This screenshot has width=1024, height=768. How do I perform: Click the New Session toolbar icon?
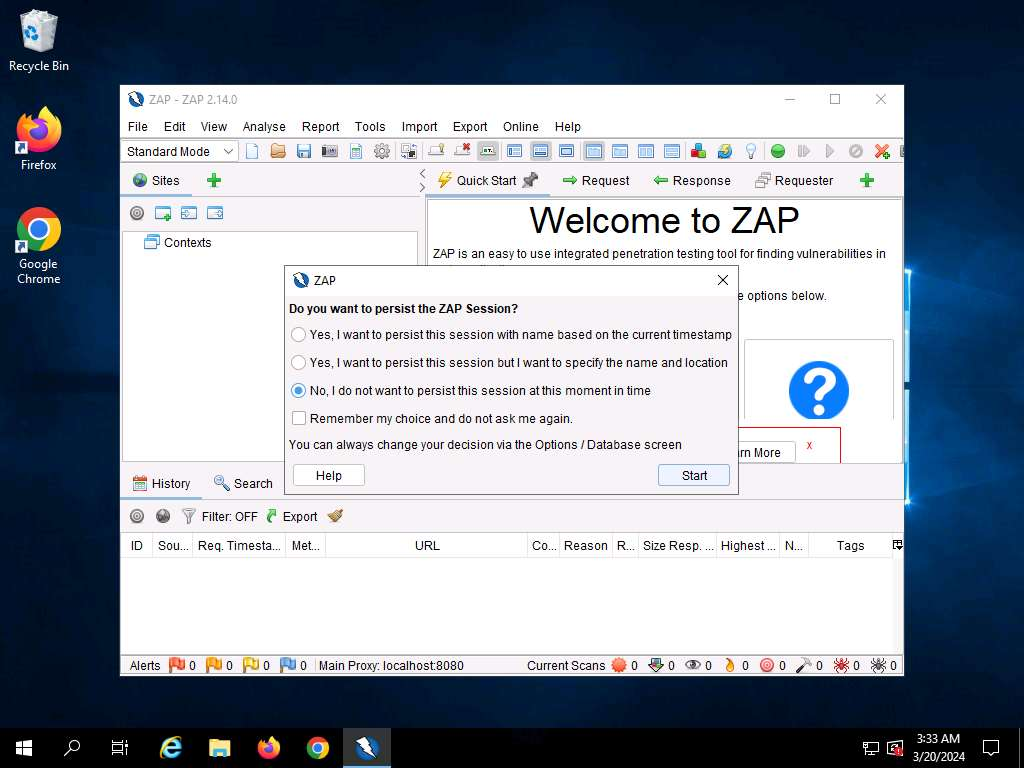[252, 151]
